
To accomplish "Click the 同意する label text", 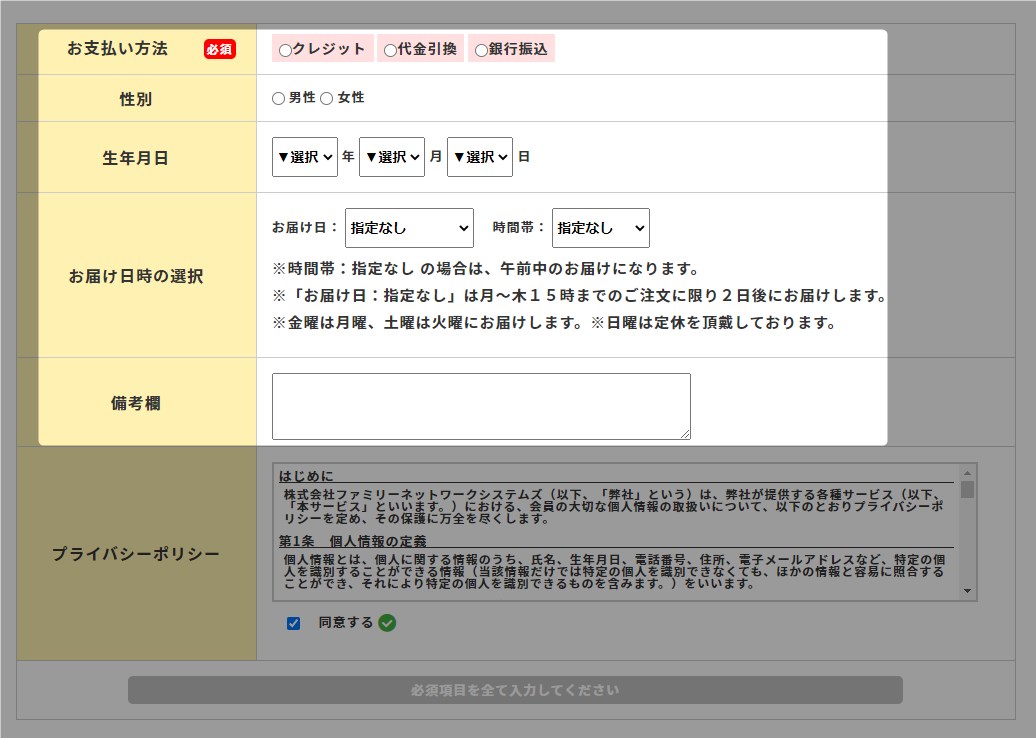I will tap(346, 622).
